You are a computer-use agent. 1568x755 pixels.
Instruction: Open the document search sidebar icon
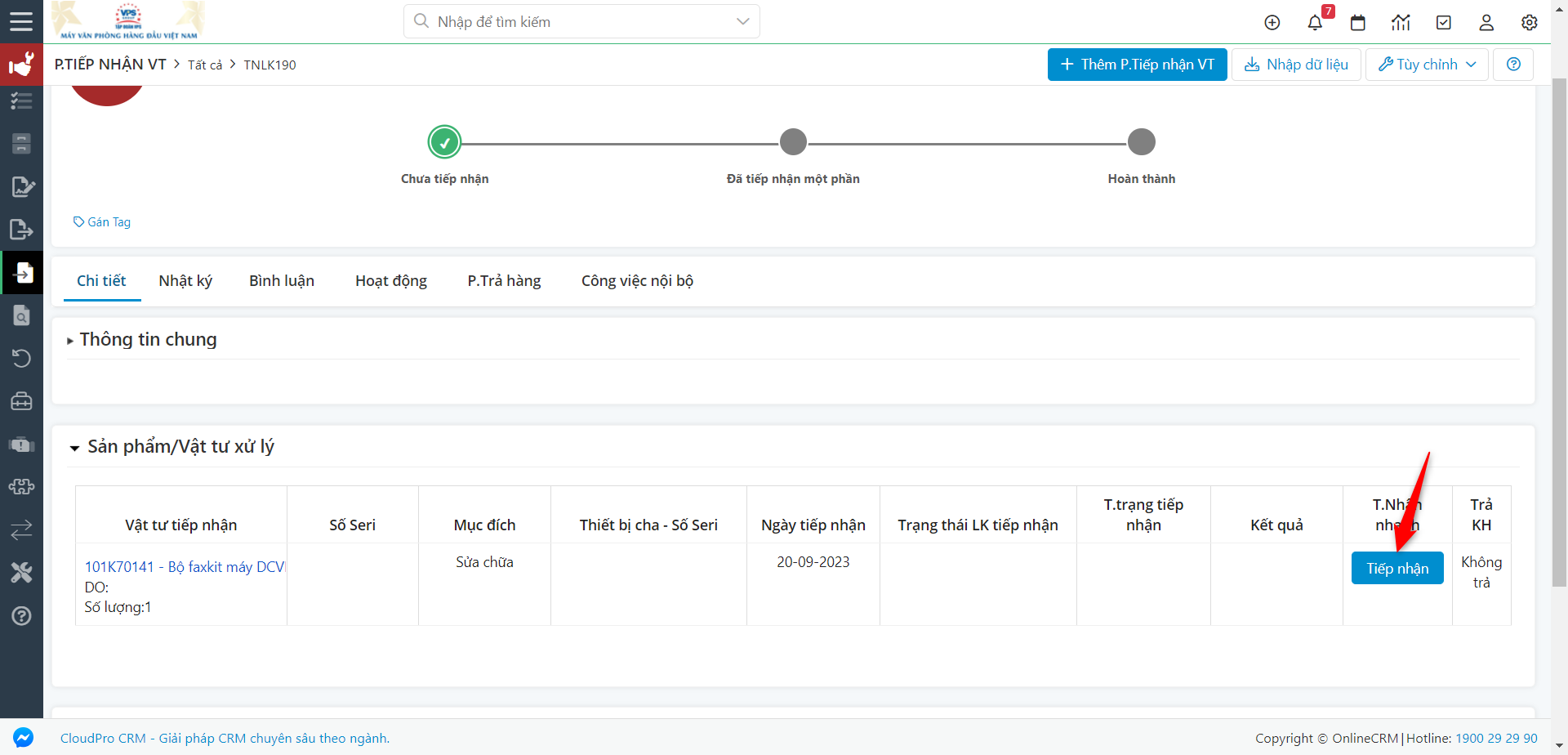[x=21, y=315]
